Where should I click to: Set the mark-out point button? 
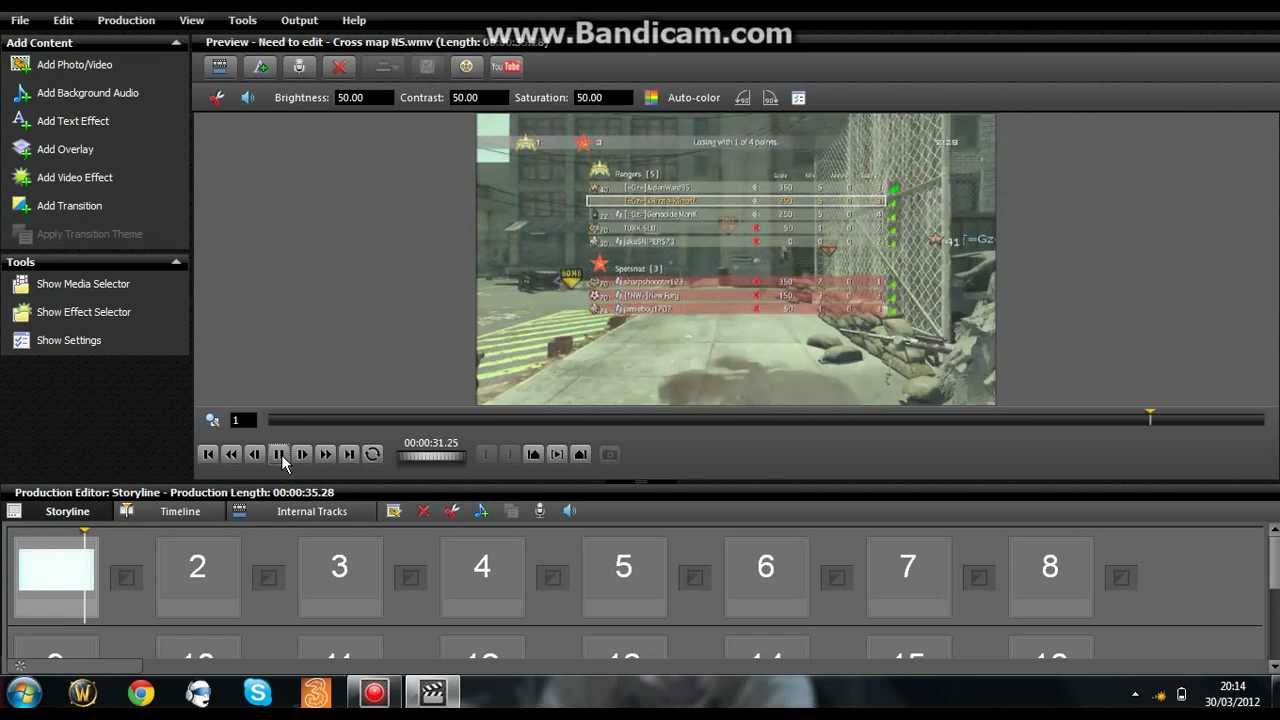580,454
